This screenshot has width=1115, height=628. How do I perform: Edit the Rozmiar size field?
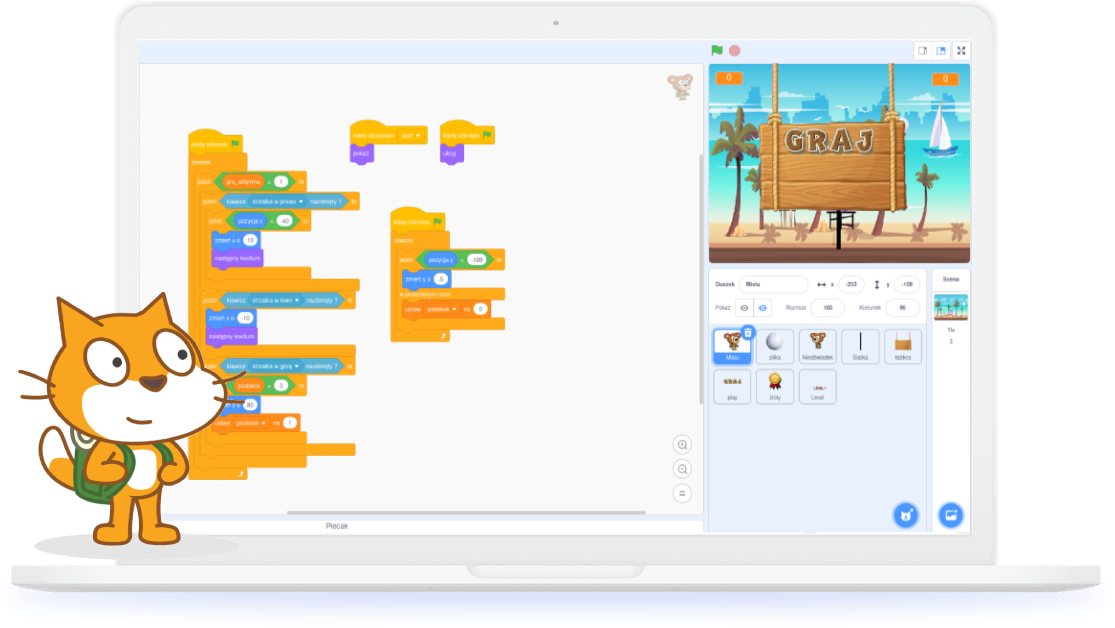tap(828, 308)
